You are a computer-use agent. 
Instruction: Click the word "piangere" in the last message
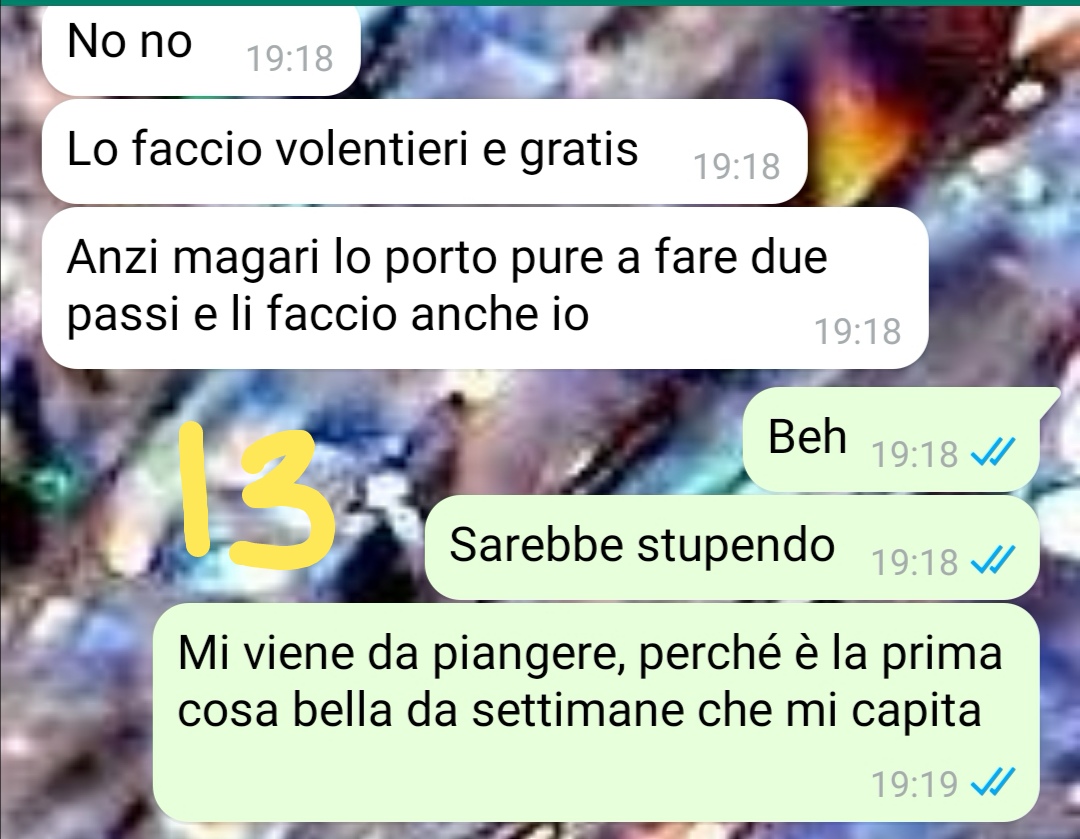click(x=523, y=656)
